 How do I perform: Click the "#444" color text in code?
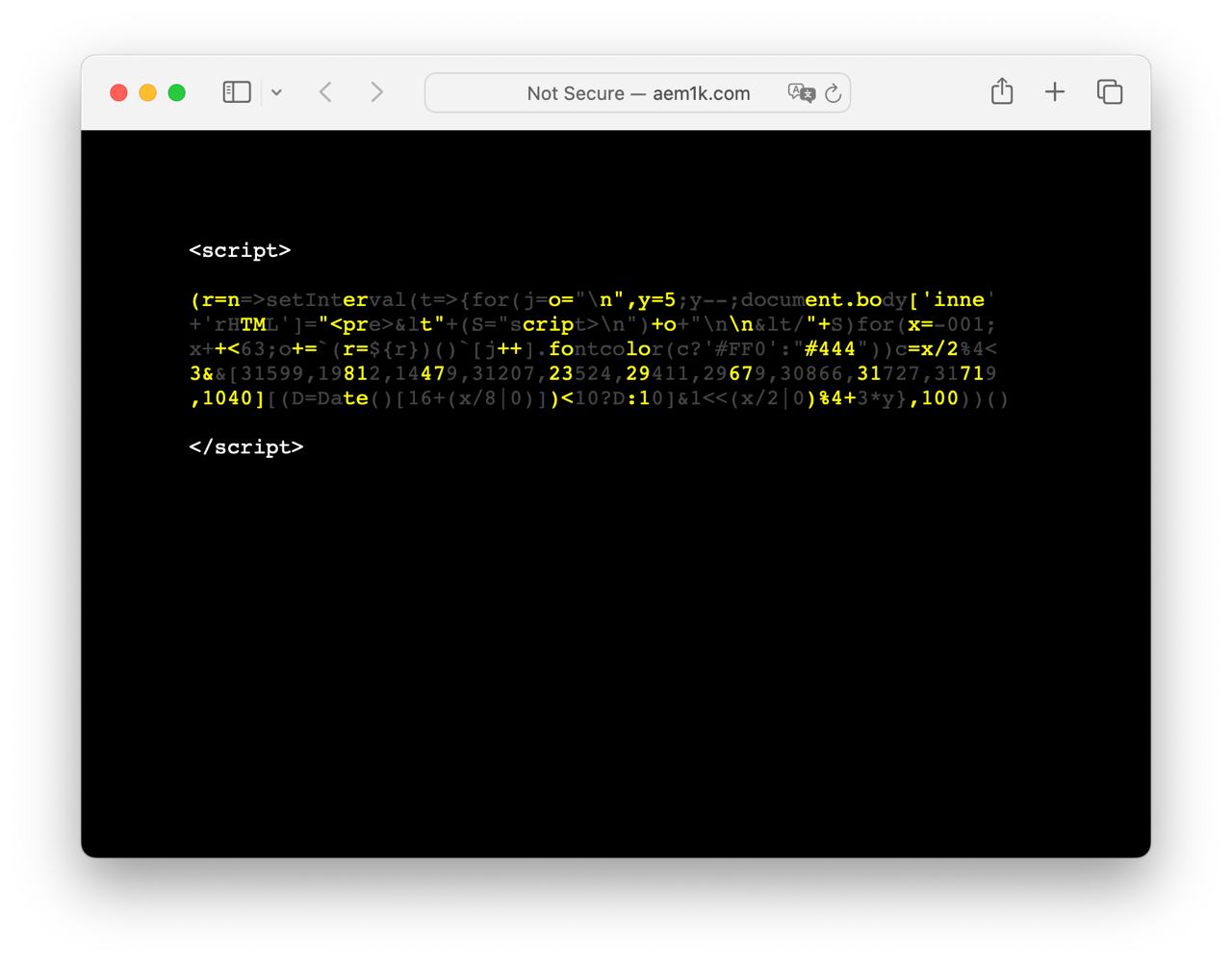coord(830,349)
